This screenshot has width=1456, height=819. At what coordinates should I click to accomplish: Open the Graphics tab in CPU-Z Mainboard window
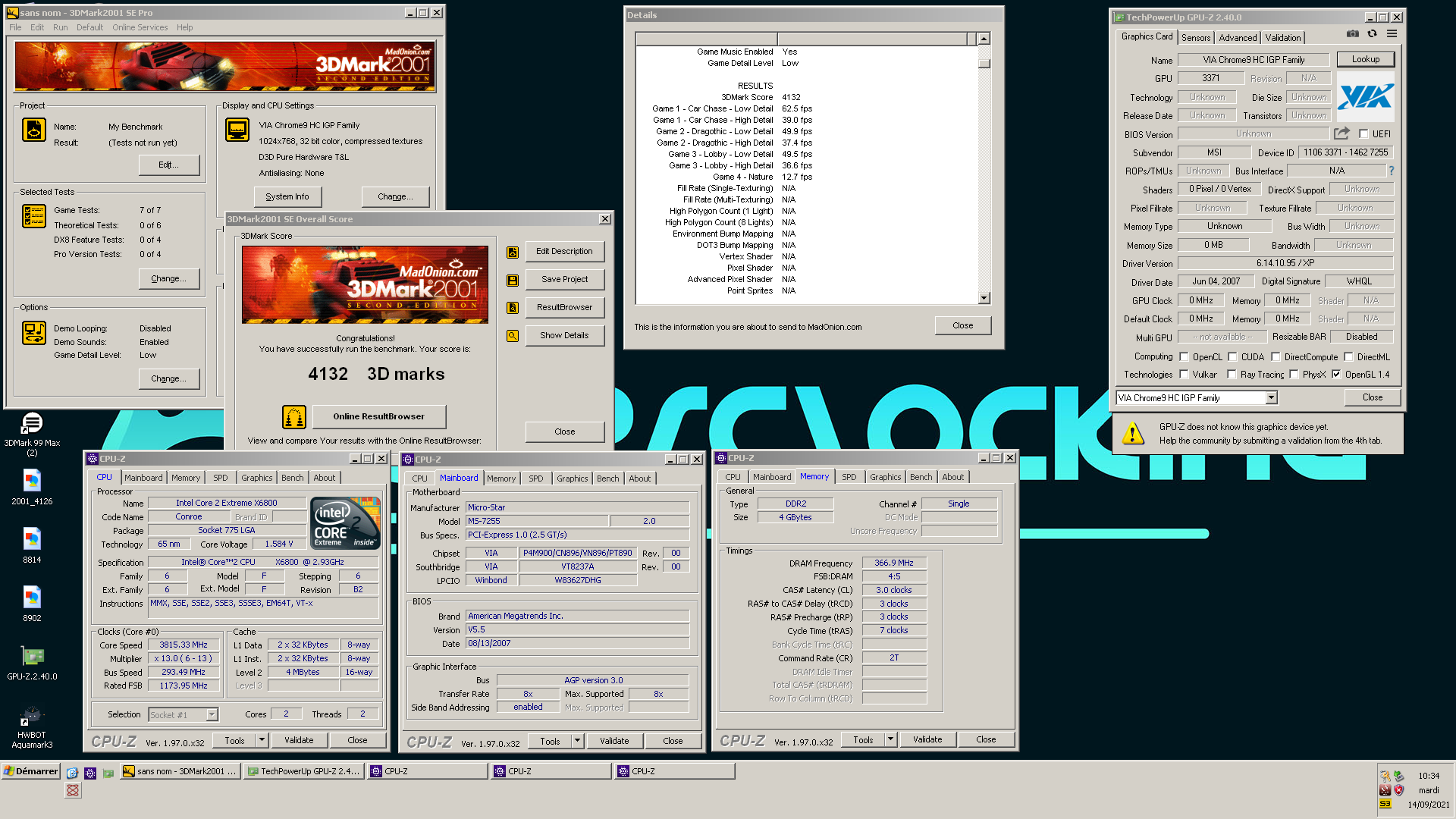pos(572,479)
